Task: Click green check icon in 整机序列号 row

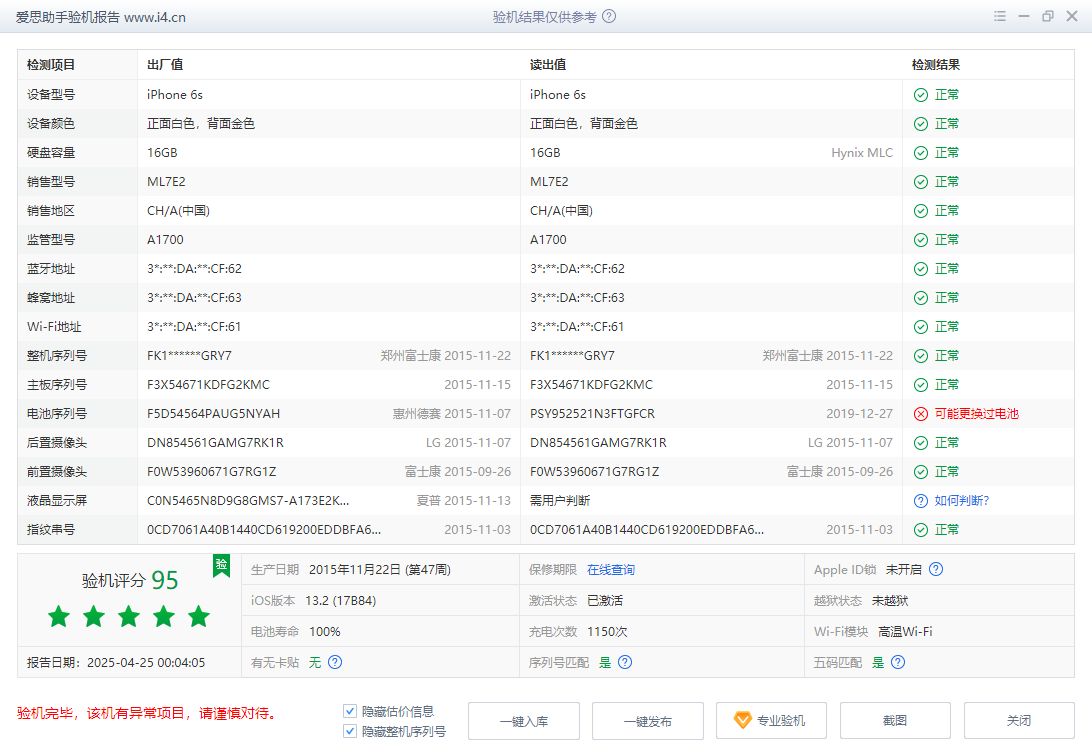Action: 921,356
